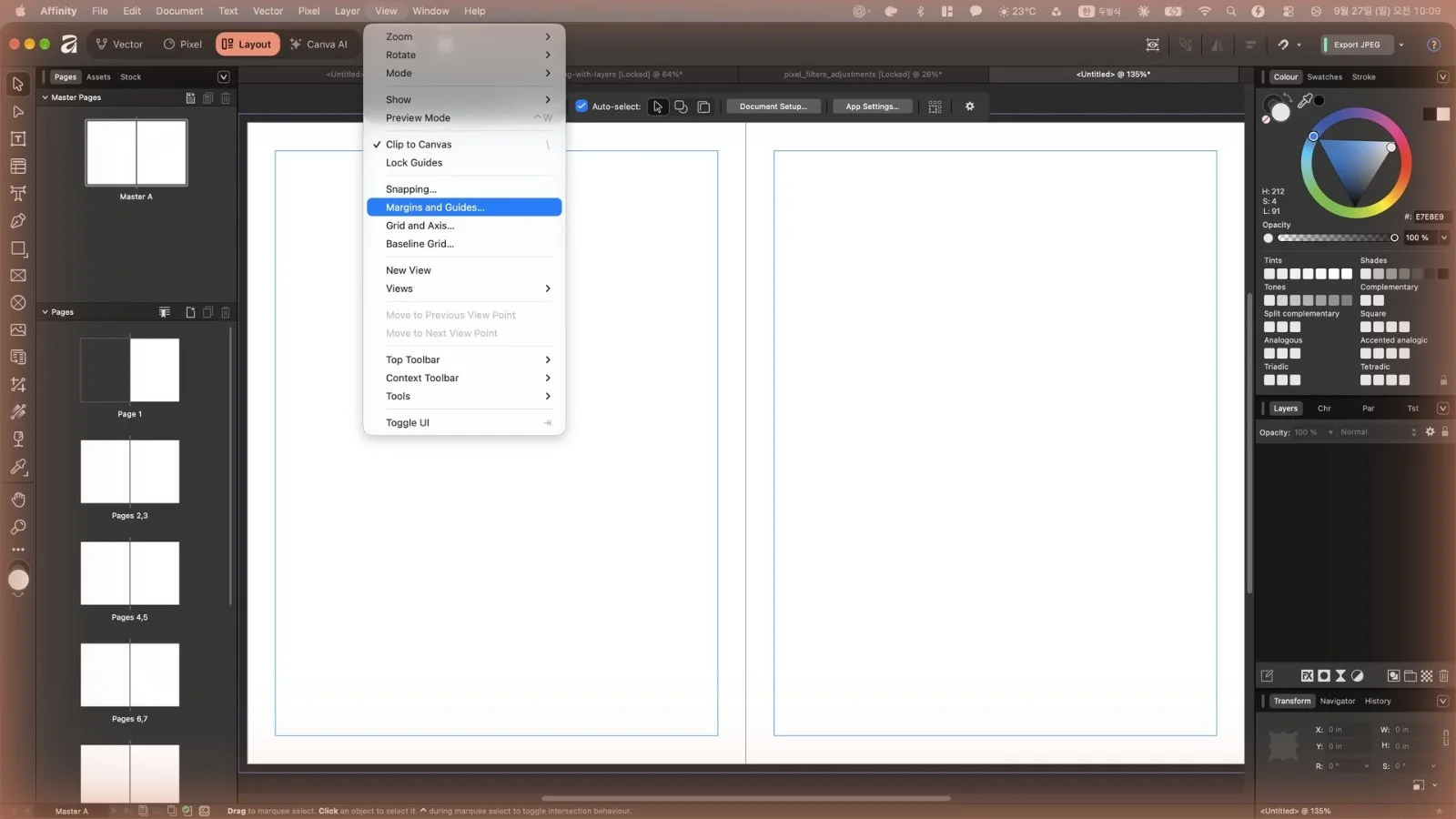Image resolution: width=1456 pixels, height=819 pixels.
Task: Select the Pen tool
Action: (17, 221)
